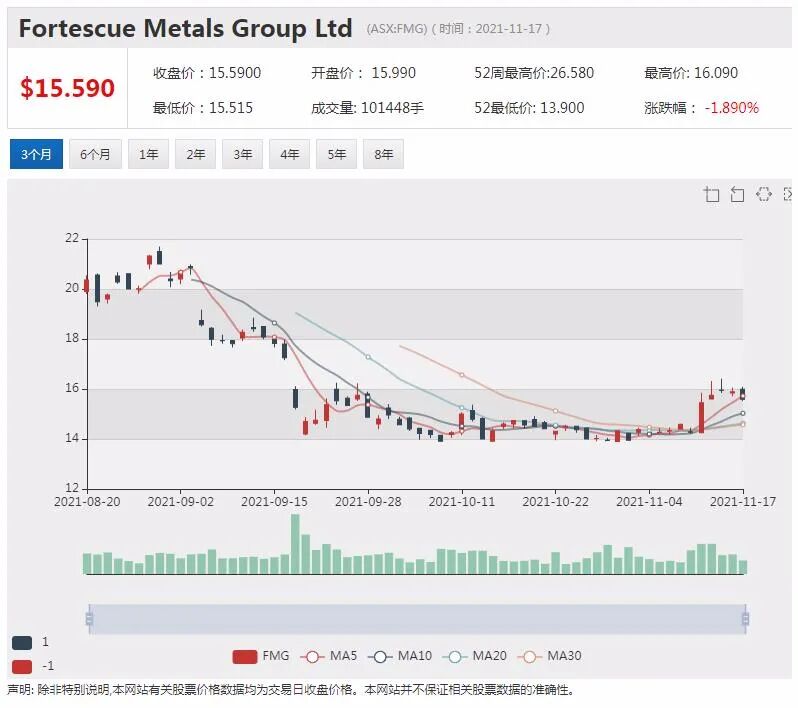The height and width of the screenshot is (708, 798).
Task: Open the 1年 chart range
Action: click(x=148, y=154)
